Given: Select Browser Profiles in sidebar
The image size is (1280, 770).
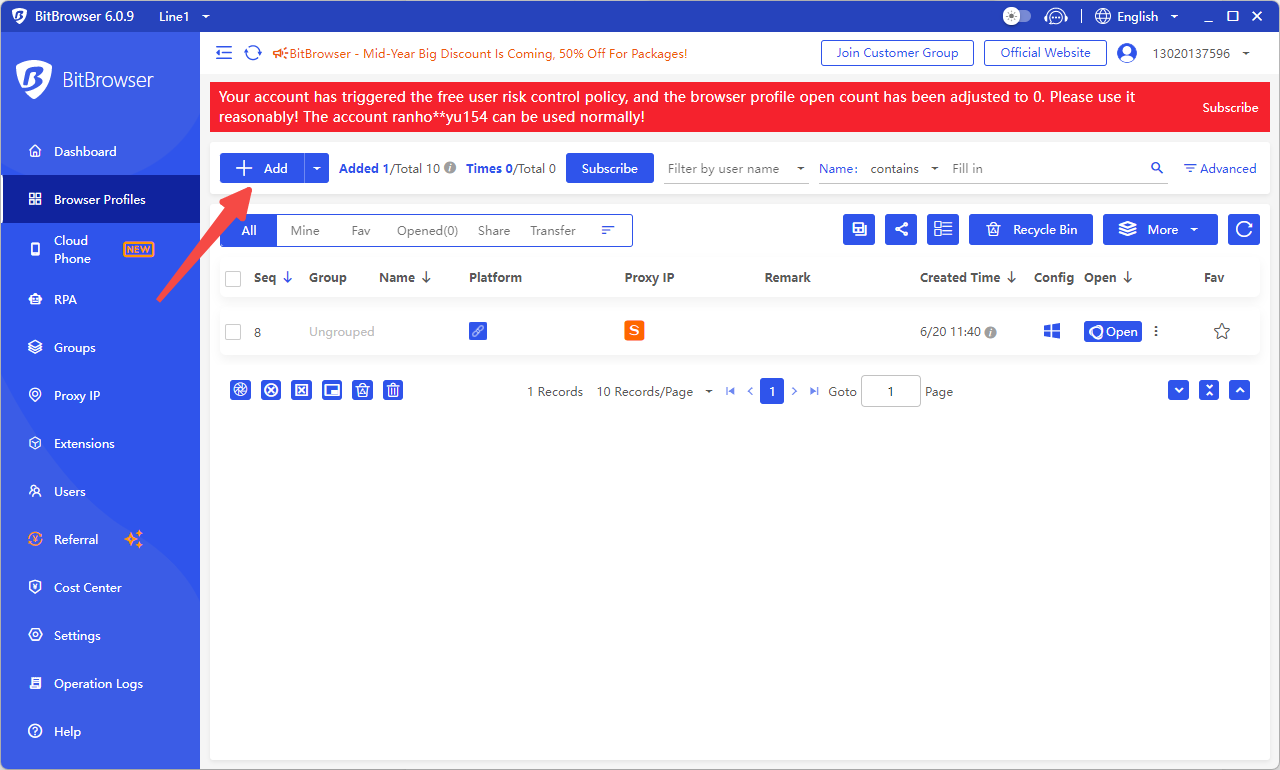Looking at the screenshot, I should (100, 199).
